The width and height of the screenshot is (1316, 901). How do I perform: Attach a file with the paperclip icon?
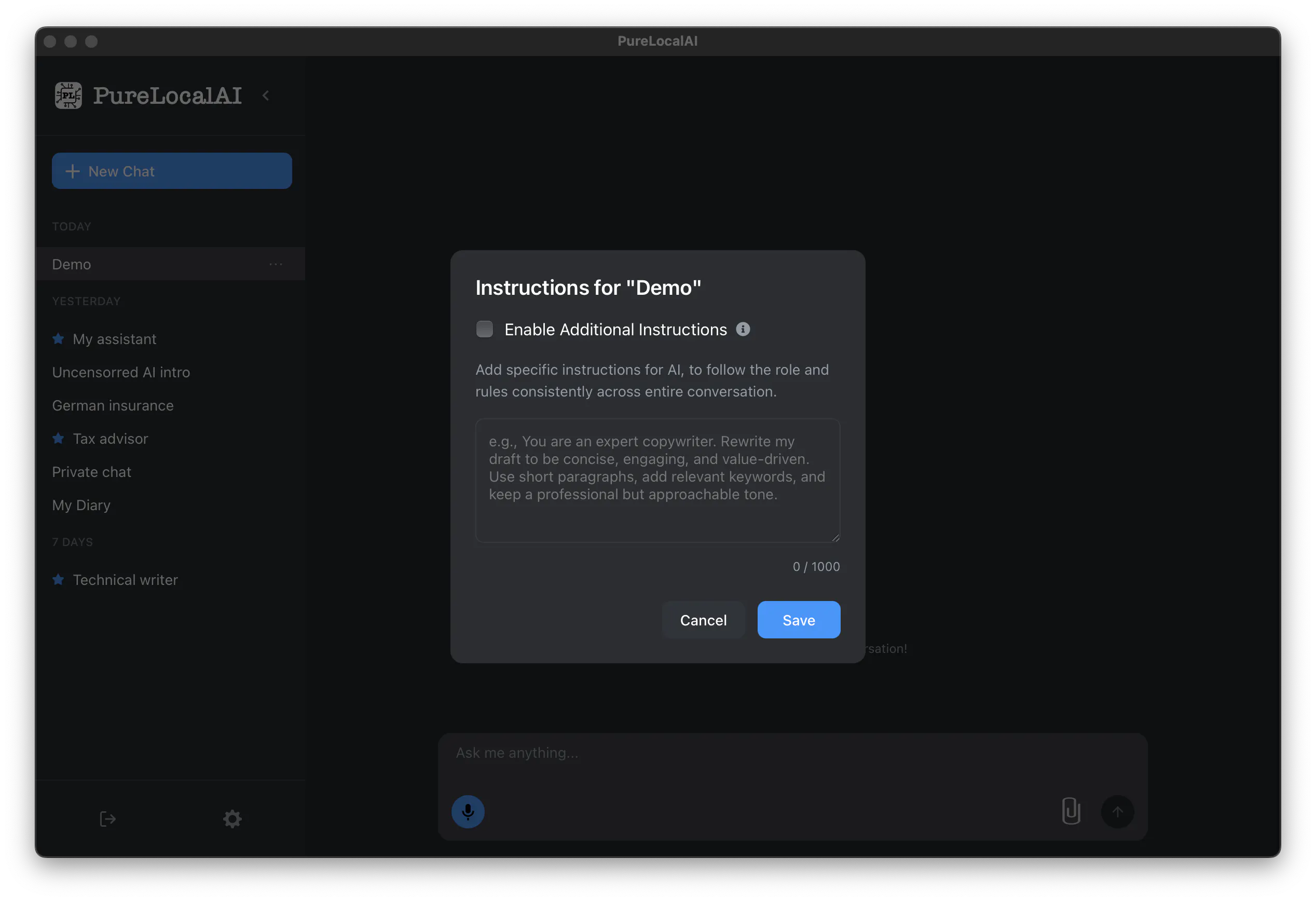click(1071, 812)
